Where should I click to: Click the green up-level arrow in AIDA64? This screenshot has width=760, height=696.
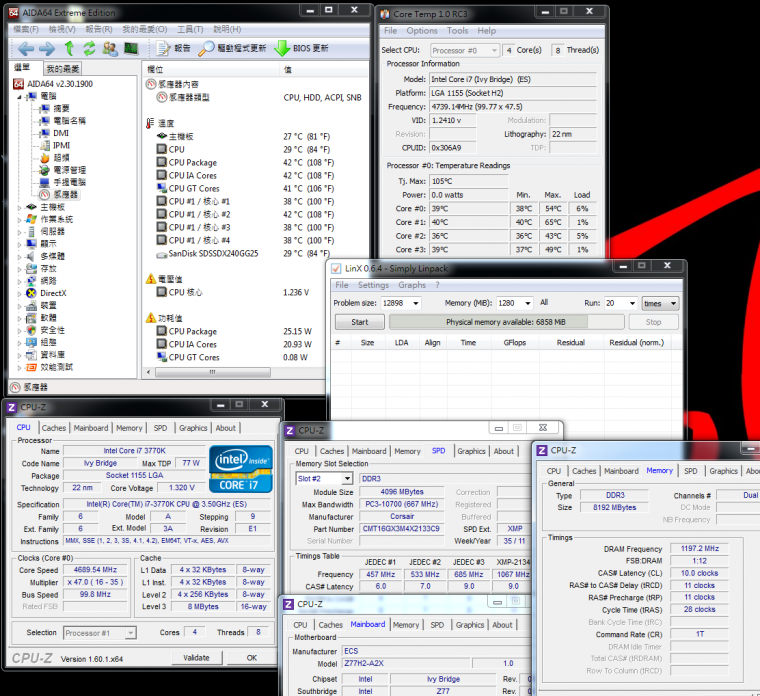(x=69, y=48)
